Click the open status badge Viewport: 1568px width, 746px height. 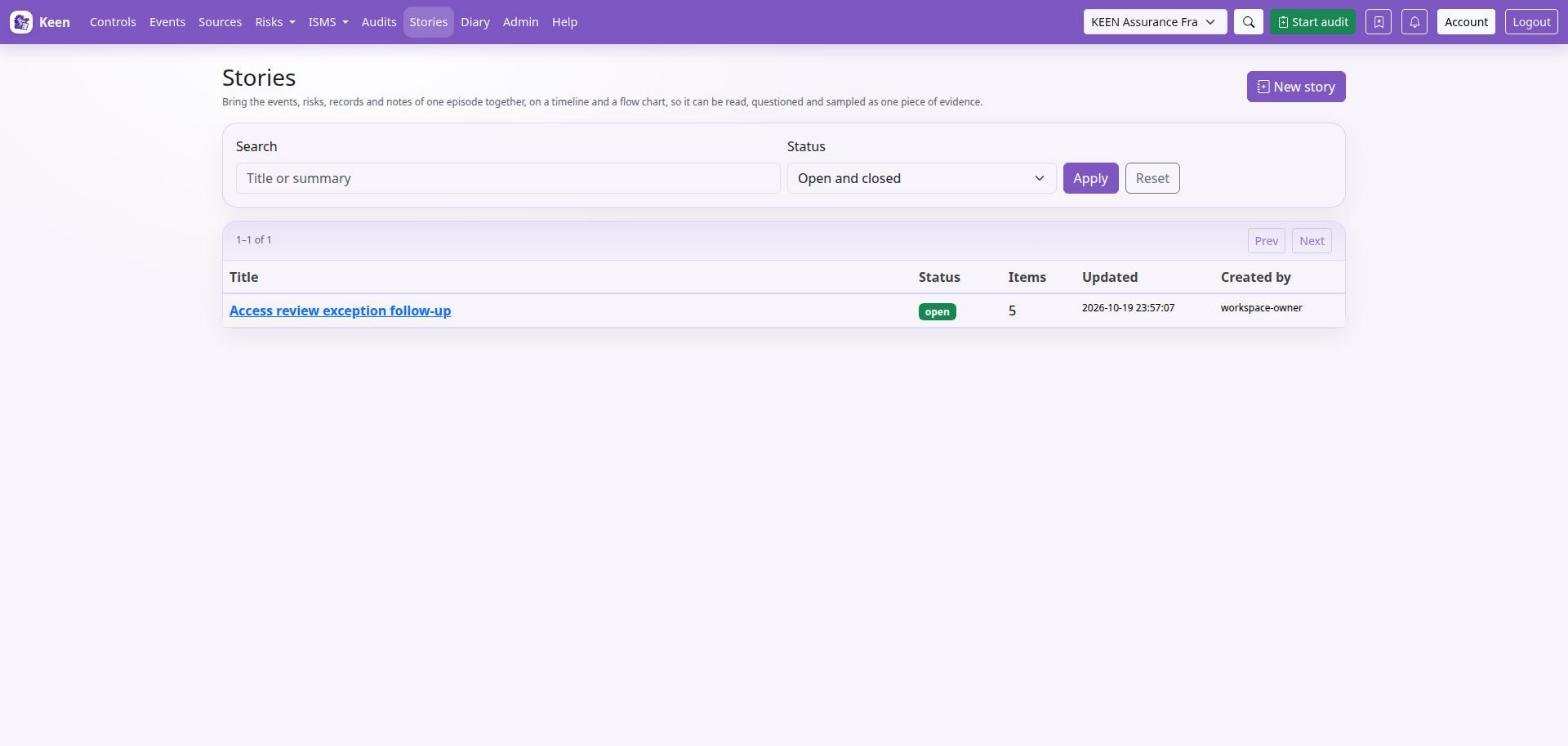[x=937, y=312]
